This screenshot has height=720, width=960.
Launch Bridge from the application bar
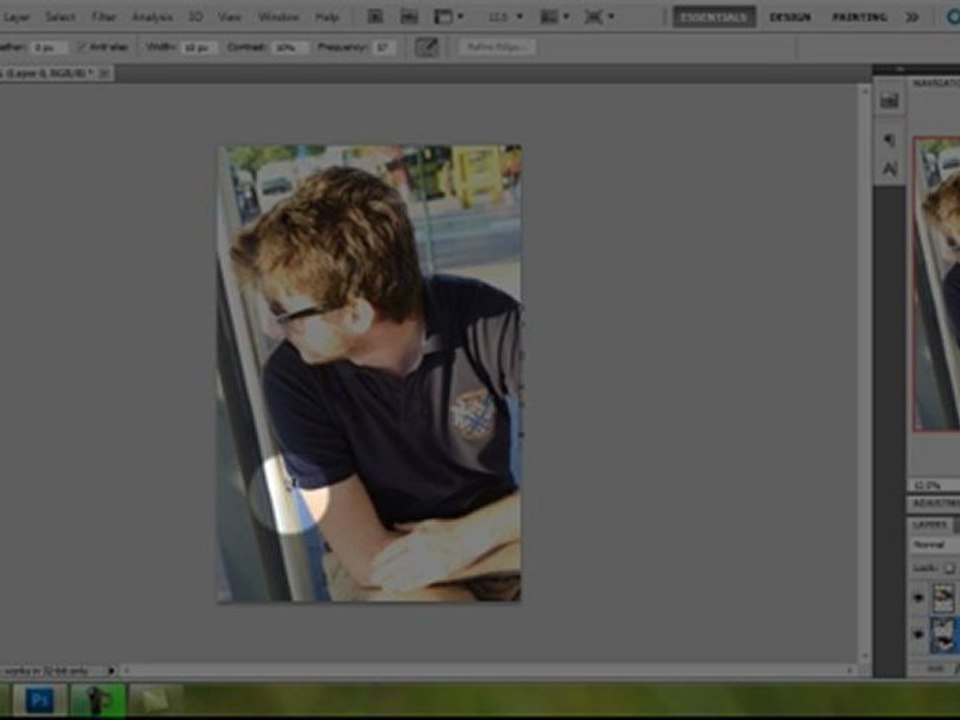pos(375,17)
